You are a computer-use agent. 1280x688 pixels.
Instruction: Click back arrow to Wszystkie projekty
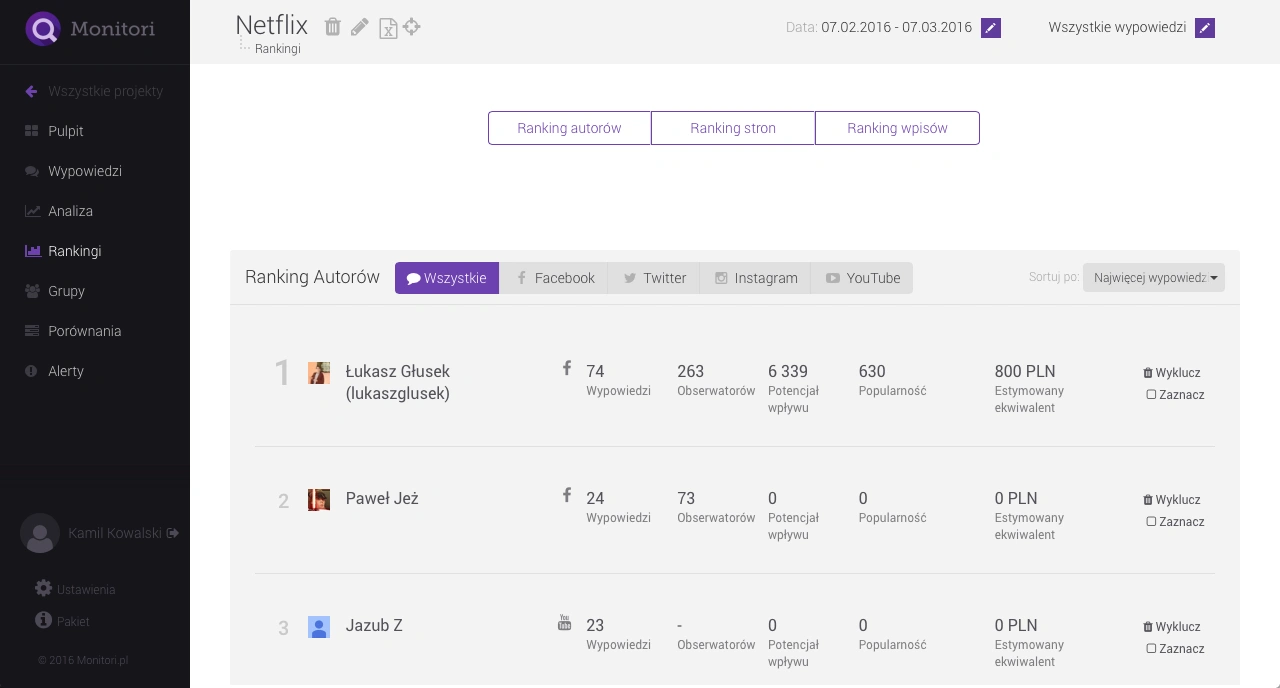click(32, 91)
